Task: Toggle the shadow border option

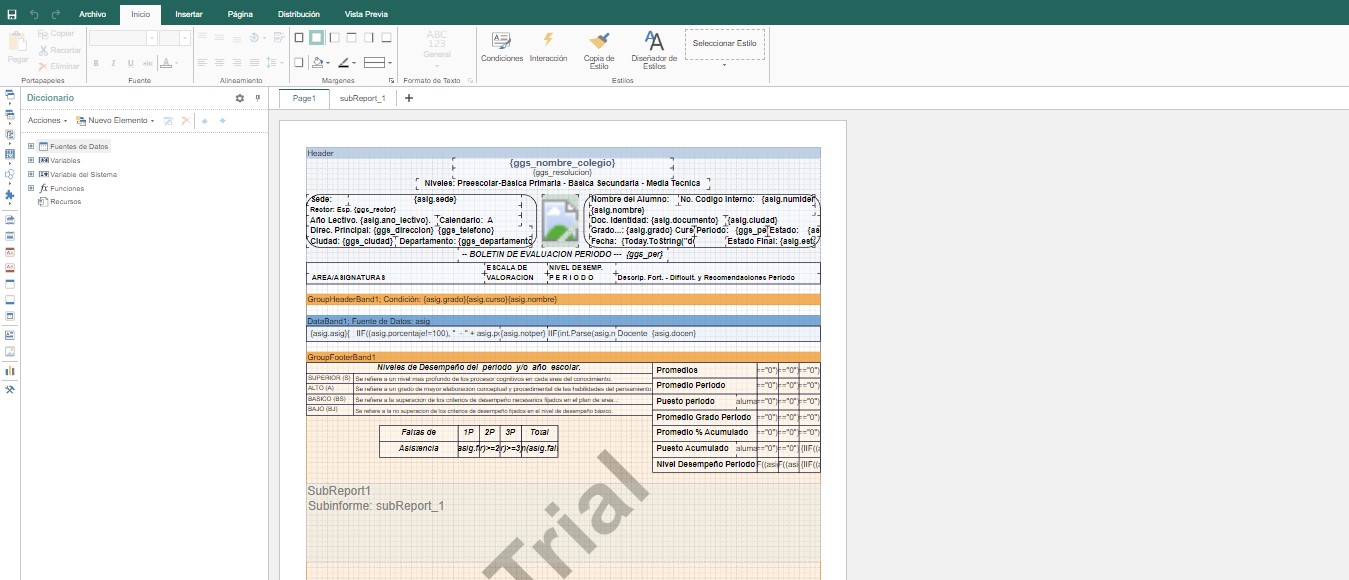Action: click(299, 62)
